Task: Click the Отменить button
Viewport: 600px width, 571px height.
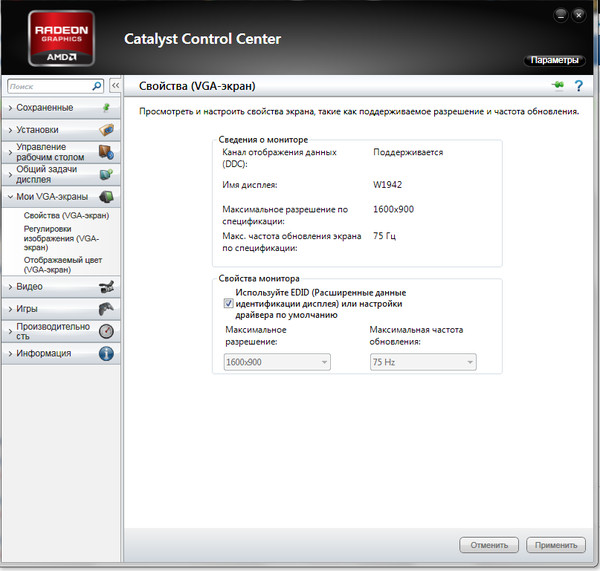Action: pyautogui.click(x=489, y=545)
